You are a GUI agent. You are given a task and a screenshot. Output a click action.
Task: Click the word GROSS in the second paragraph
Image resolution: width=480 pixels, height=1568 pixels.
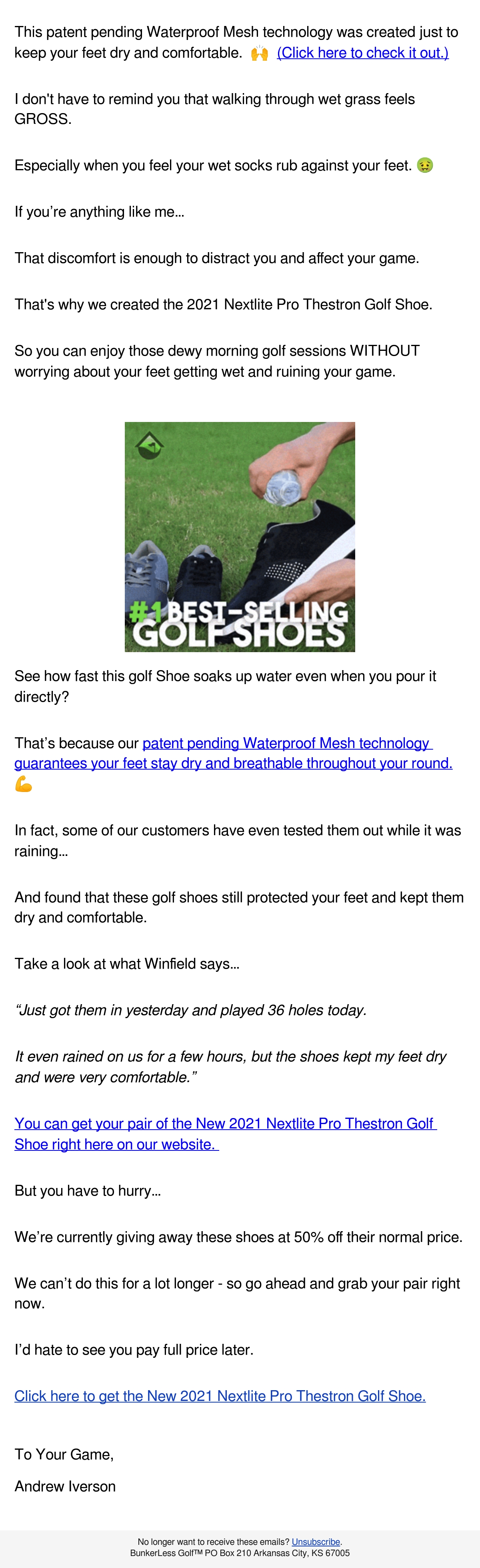(43, 119)
